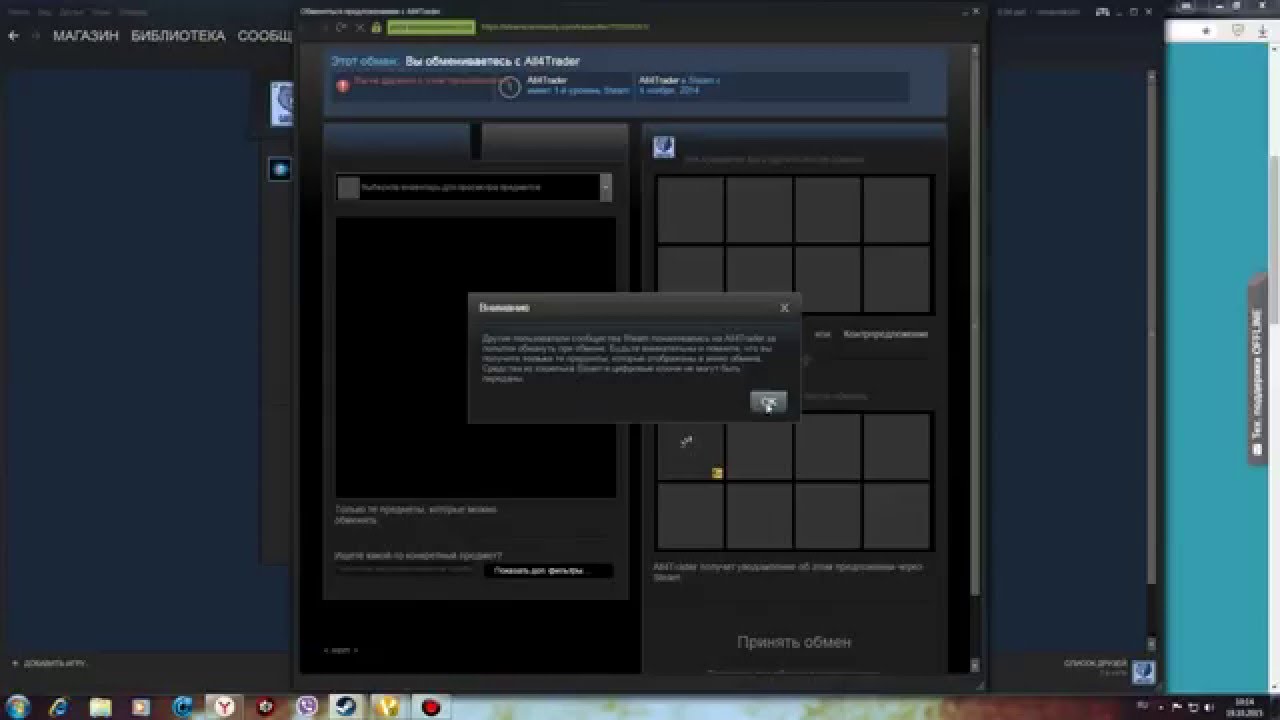Open File Explorer from the taskbar
Viewport: 1280px width, 720px height.
[101, 707]
